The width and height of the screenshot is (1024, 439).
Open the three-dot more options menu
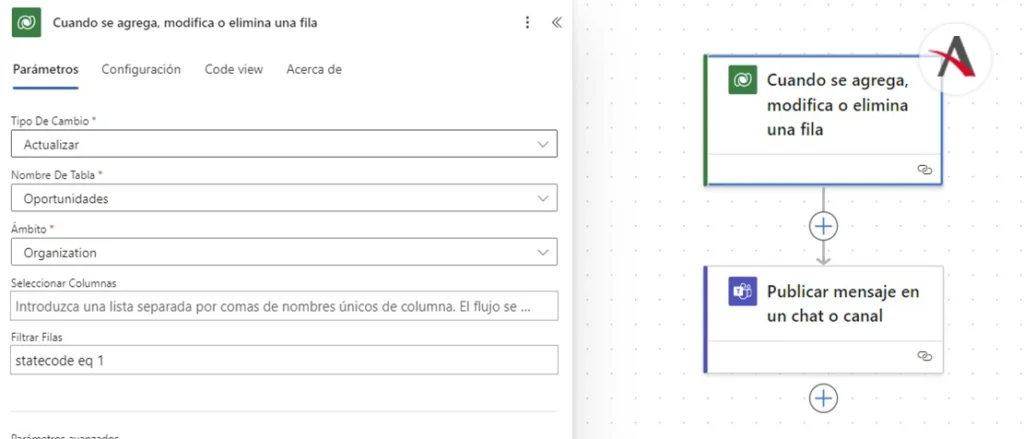pos(528,22)
